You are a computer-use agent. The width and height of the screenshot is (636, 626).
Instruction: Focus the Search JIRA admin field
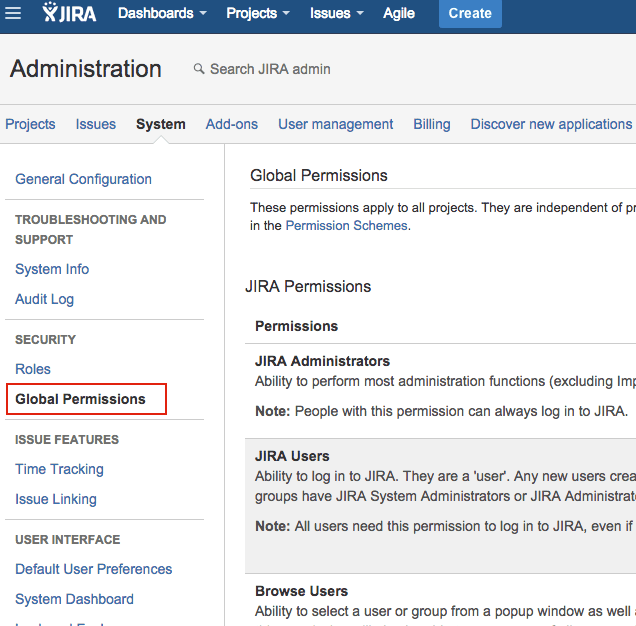[x=270, y=69]
